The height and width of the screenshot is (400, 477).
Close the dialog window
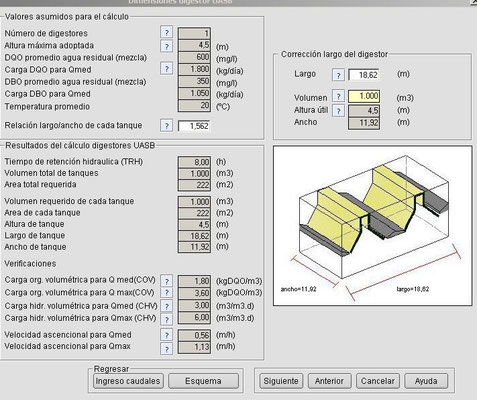[474, 1]
